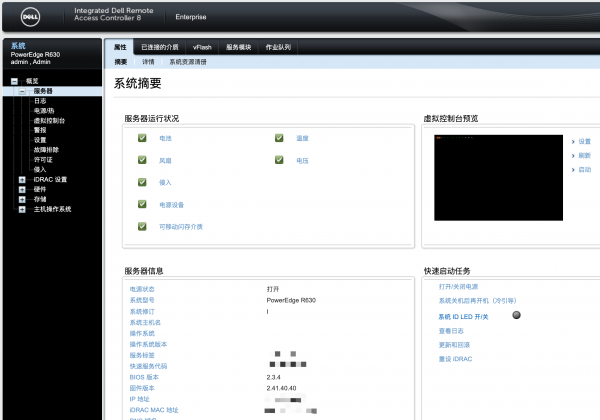This screenshot has height=420, width=600.
Task: Click the system ID LED indicator circle
Action: click(516, 315)
